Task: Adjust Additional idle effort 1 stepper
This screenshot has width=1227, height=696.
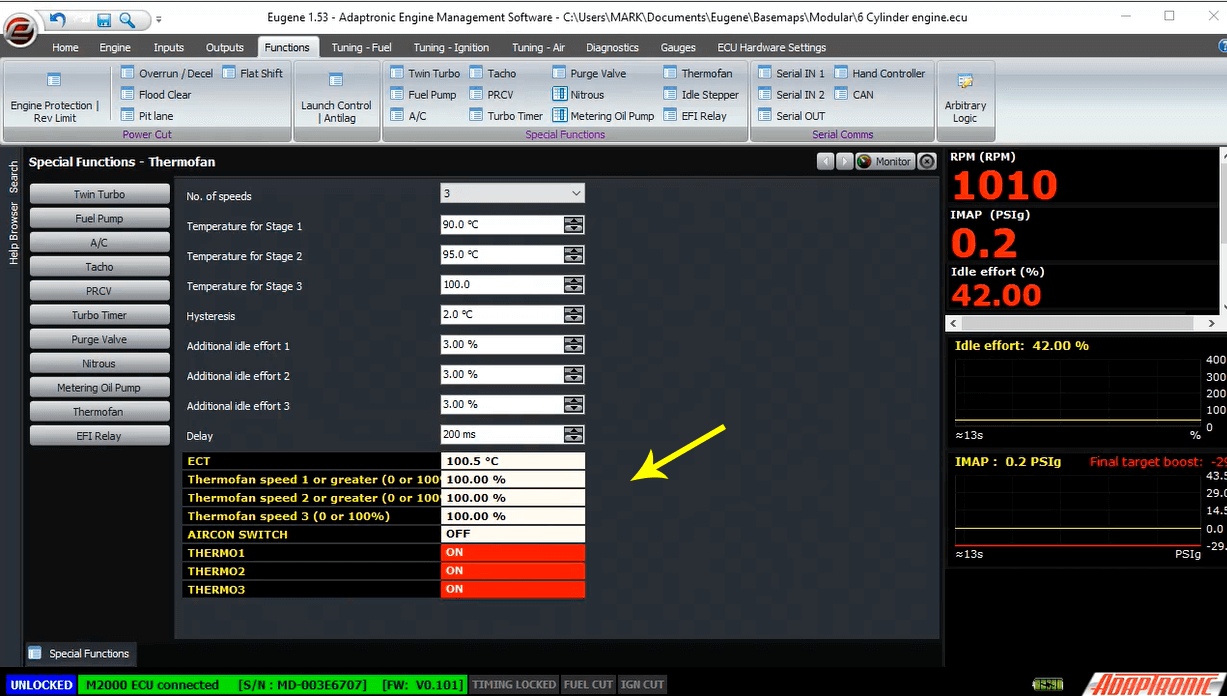Action: pos(573,345)
